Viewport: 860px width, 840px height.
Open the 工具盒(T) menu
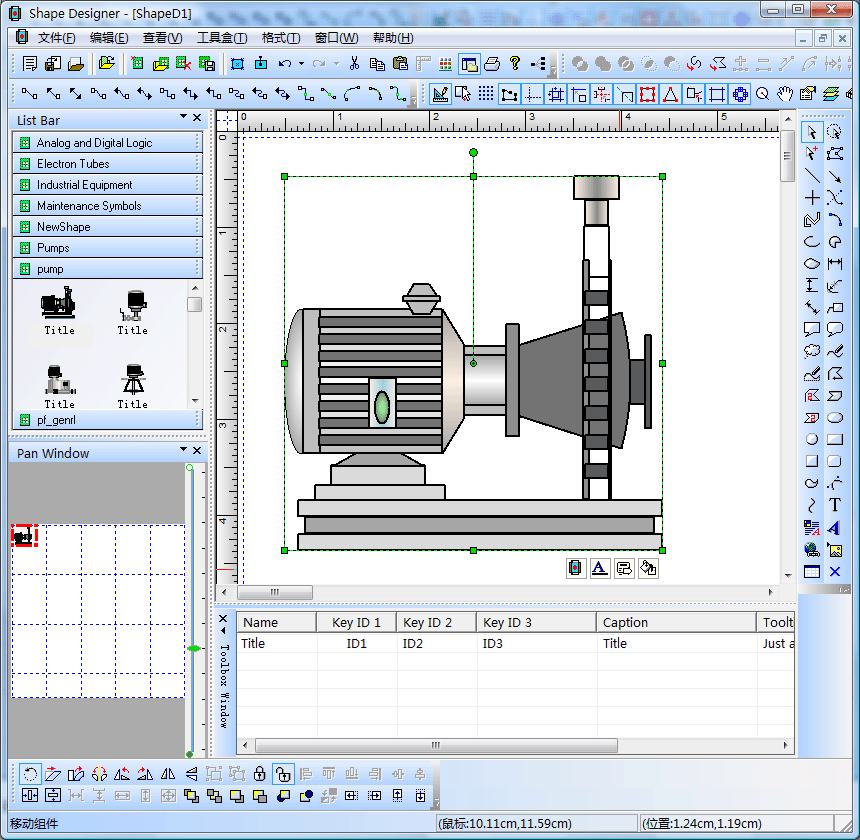pyautogui.click(x=221, y=38)
